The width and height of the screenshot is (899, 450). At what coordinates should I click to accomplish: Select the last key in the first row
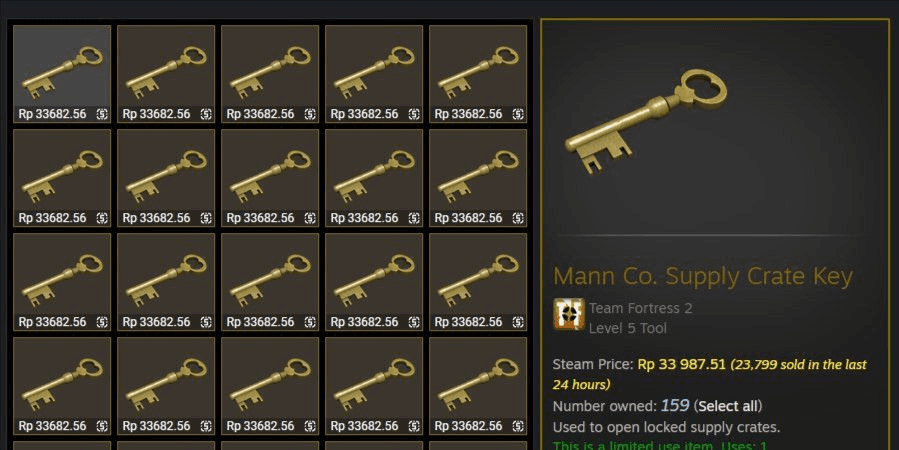(x=478, y=74)
